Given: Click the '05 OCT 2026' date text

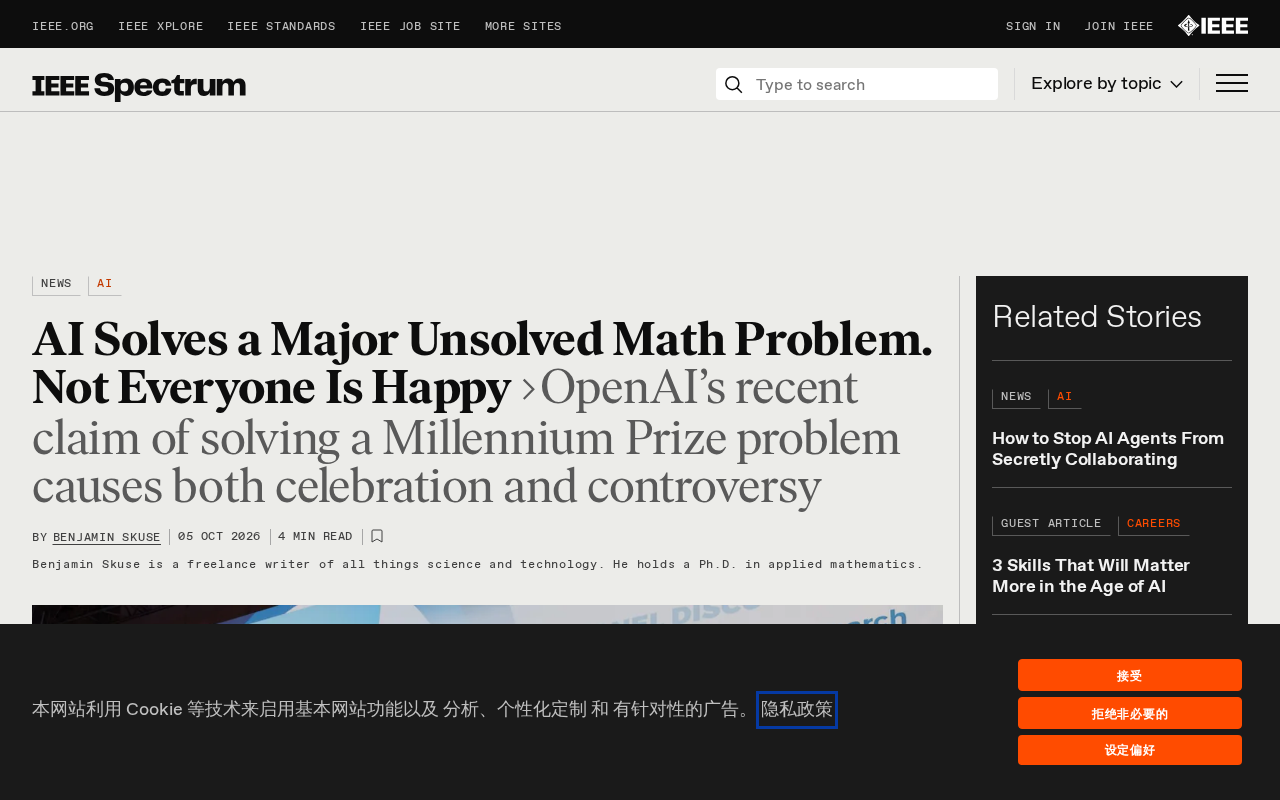Looking at the screenshot, I should pos(219,537).
